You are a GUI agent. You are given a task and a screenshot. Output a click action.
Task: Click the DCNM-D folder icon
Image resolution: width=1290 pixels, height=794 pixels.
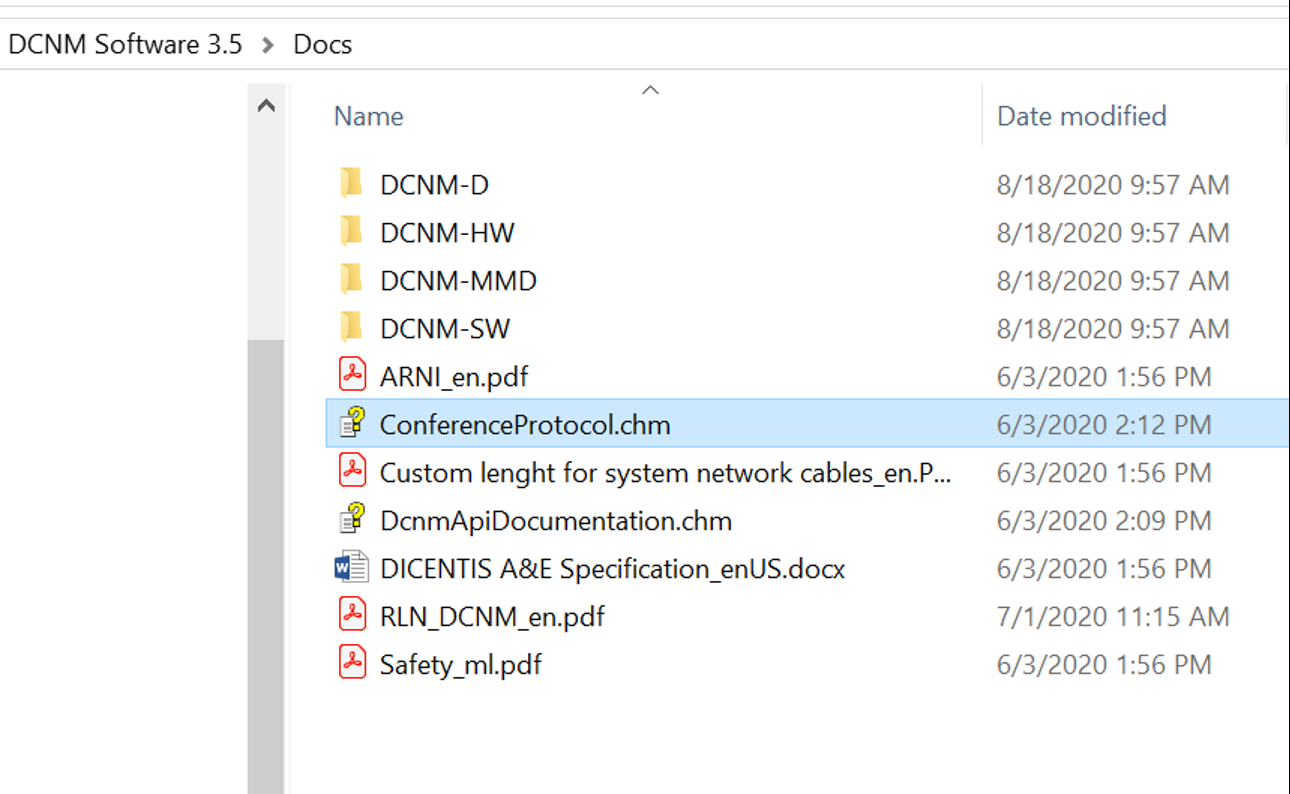351,184
